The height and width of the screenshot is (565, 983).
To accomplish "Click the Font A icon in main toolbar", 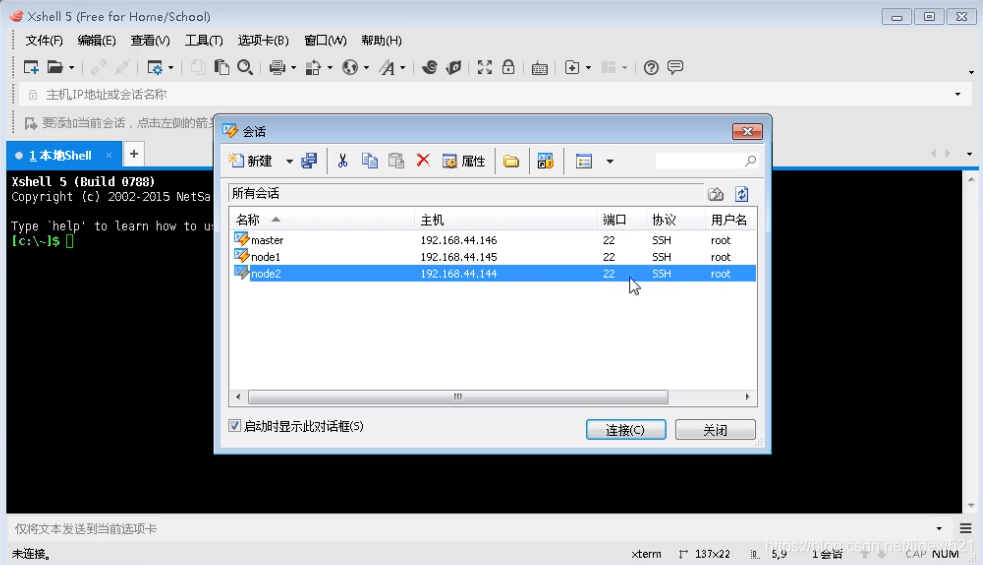I will (387, 67).
